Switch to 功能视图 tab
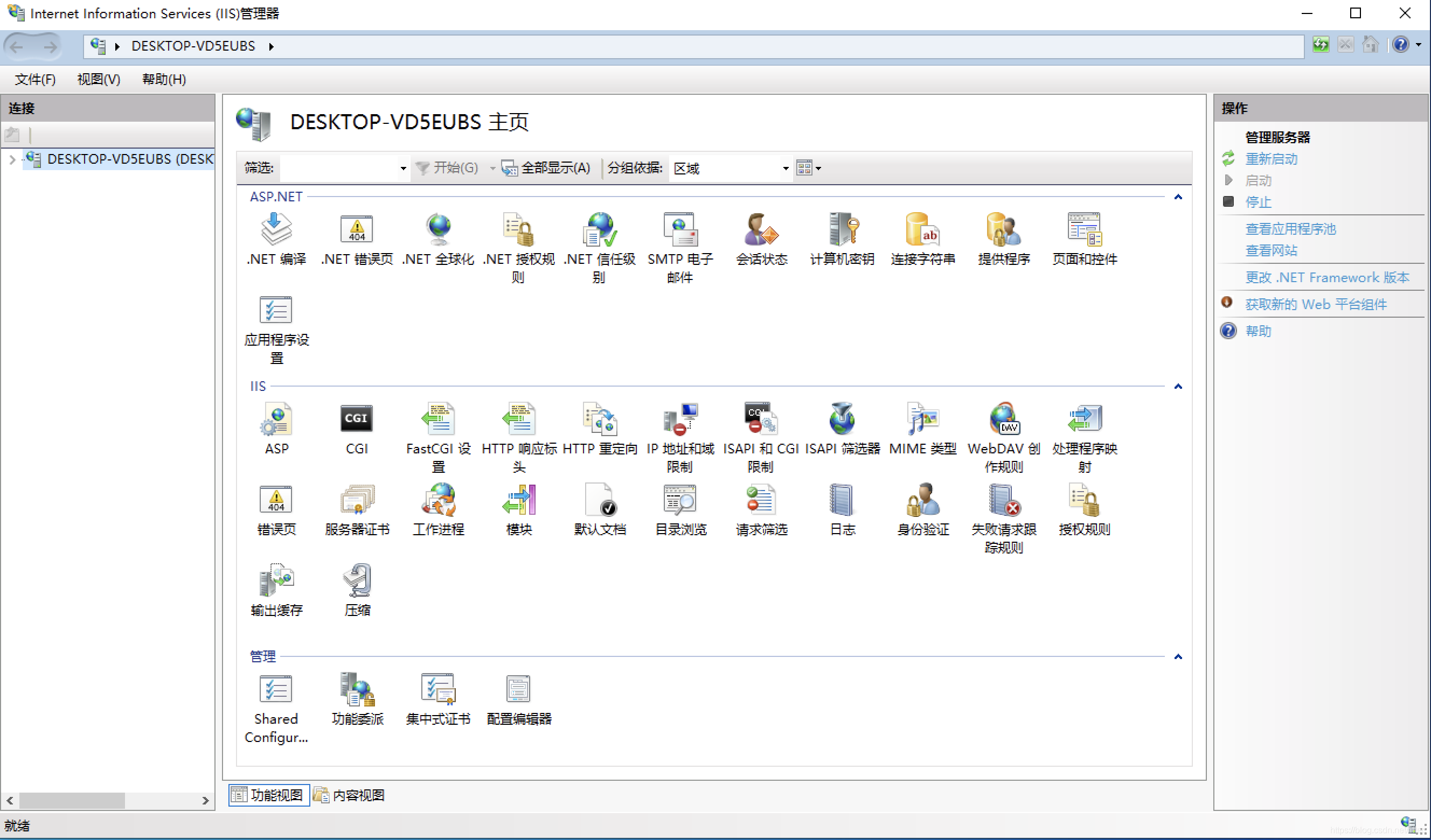 click(x=269, y=795)
